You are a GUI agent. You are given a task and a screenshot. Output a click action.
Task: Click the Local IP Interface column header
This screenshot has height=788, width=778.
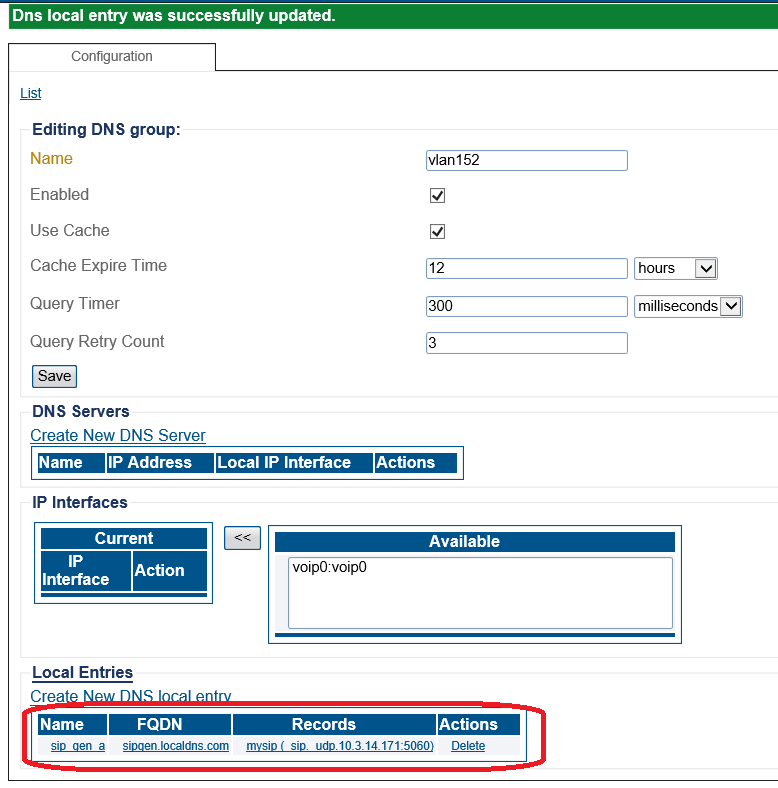284,462
